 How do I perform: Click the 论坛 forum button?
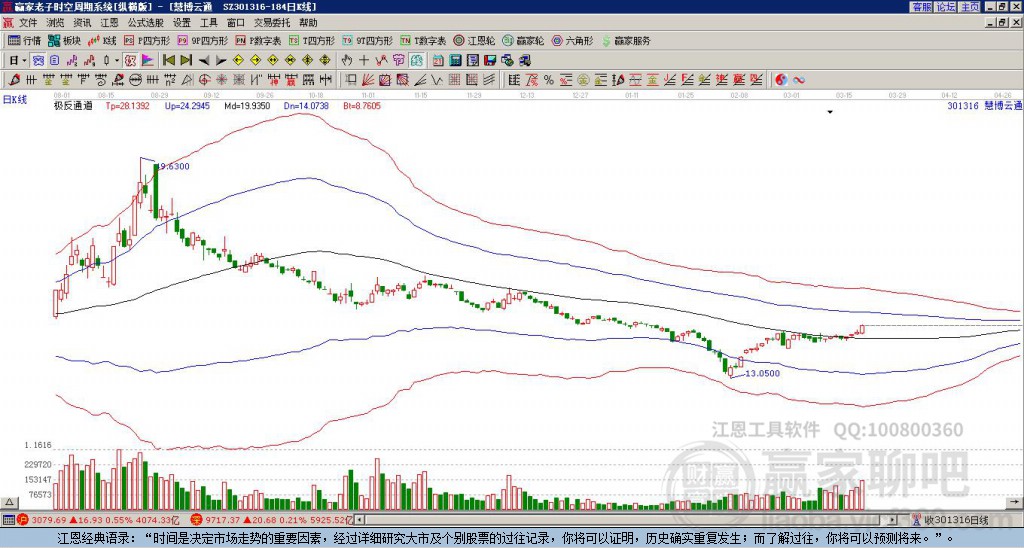click(946, 7)
